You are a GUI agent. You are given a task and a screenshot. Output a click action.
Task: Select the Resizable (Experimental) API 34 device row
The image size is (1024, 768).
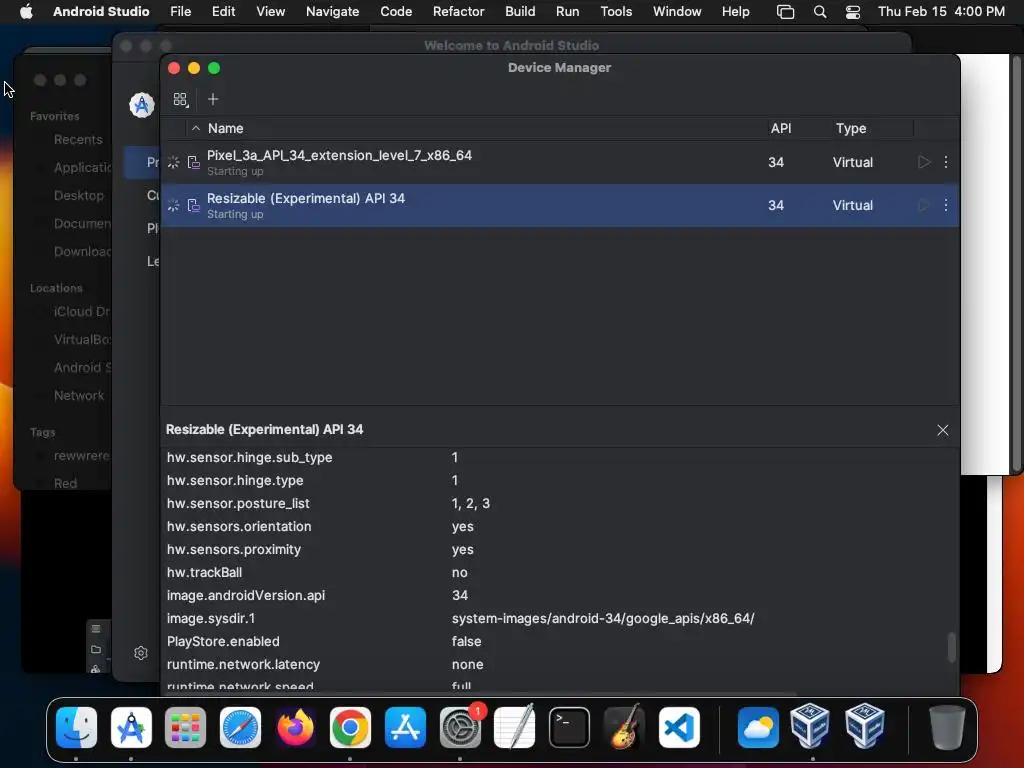(560, 205)
